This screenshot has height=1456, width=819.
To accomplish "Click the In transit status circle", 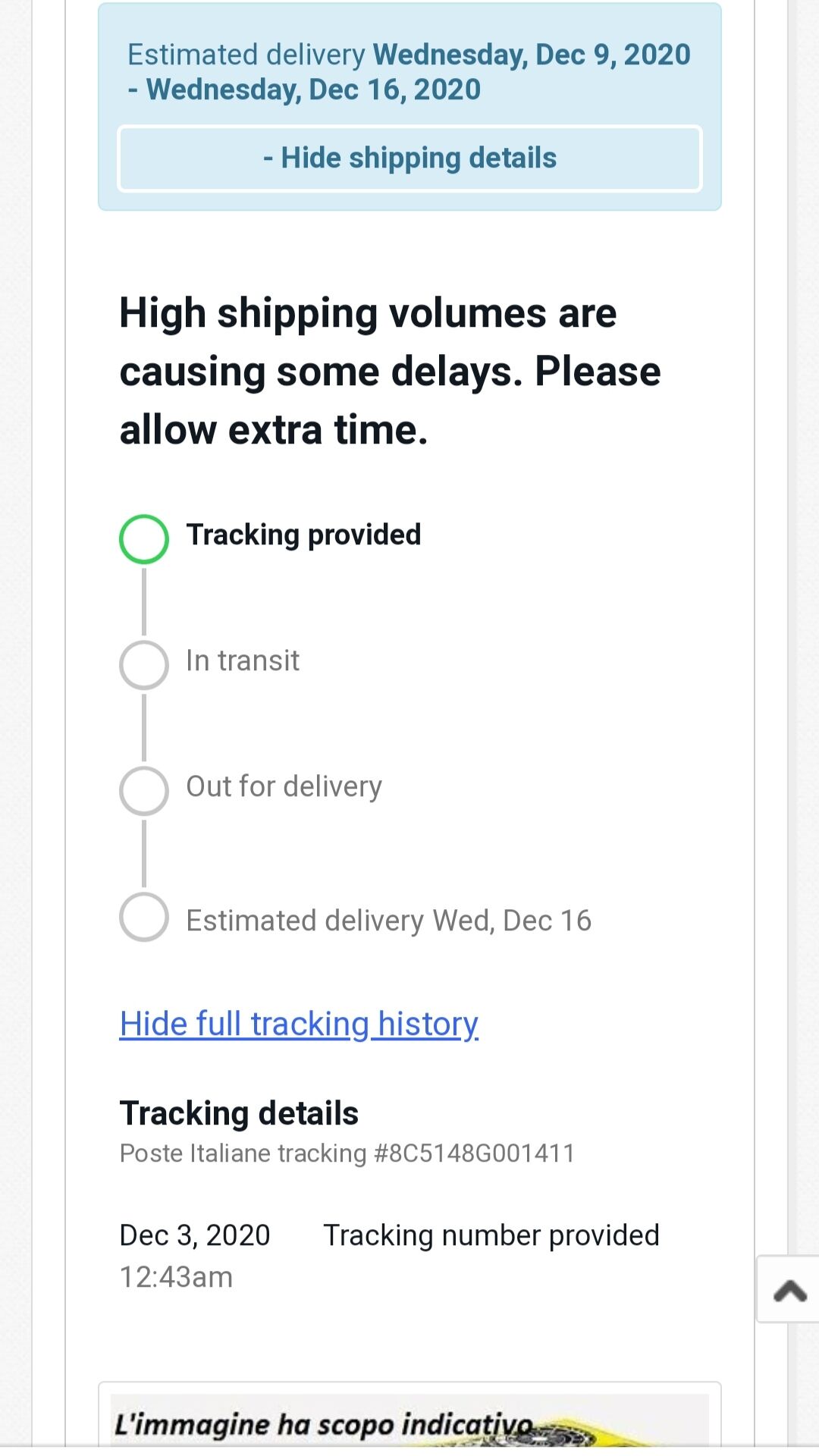I will tap(144, 665).
